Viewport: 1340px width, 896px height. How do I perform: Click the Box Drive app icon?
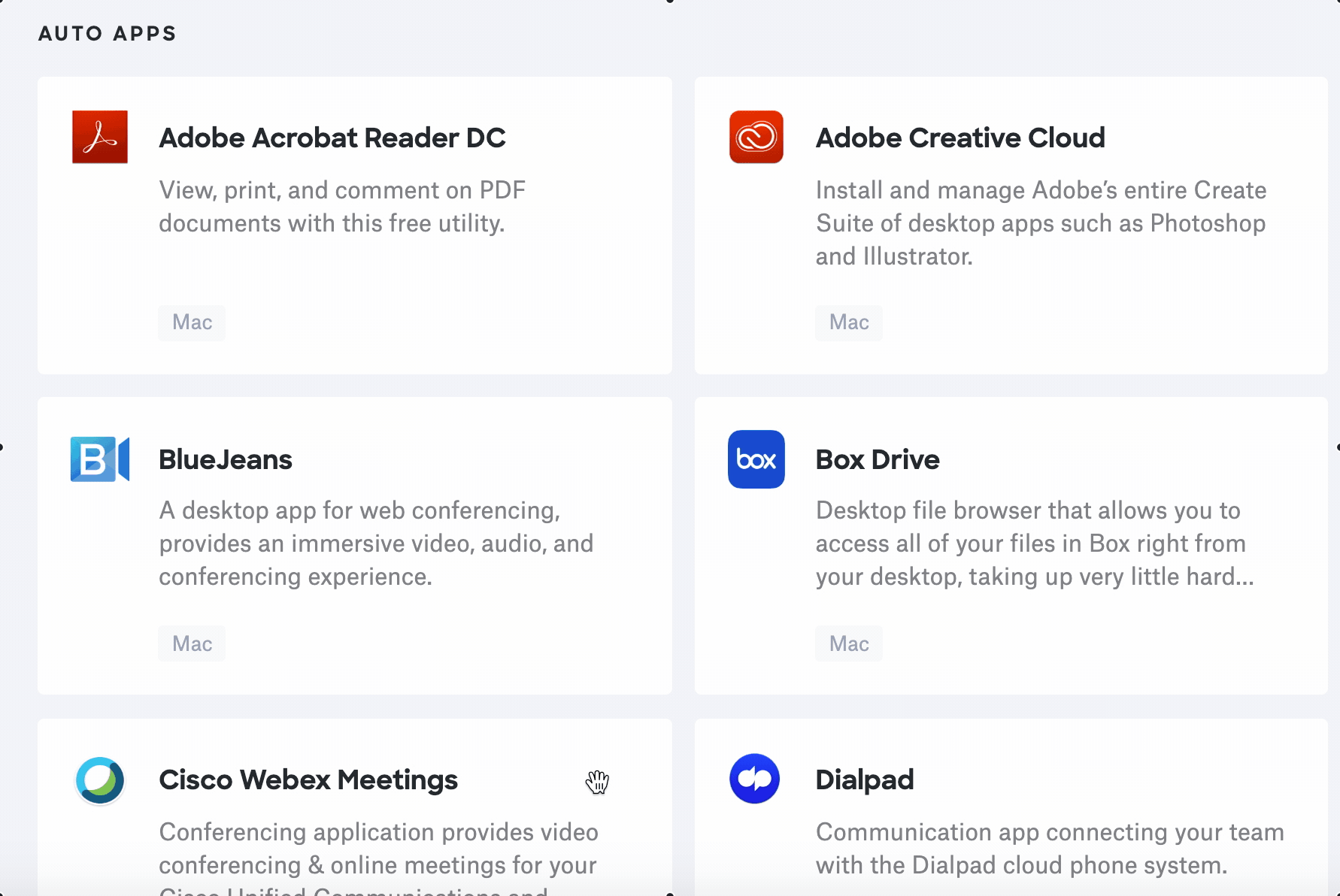pyautogui.click(x=756, y=459)
